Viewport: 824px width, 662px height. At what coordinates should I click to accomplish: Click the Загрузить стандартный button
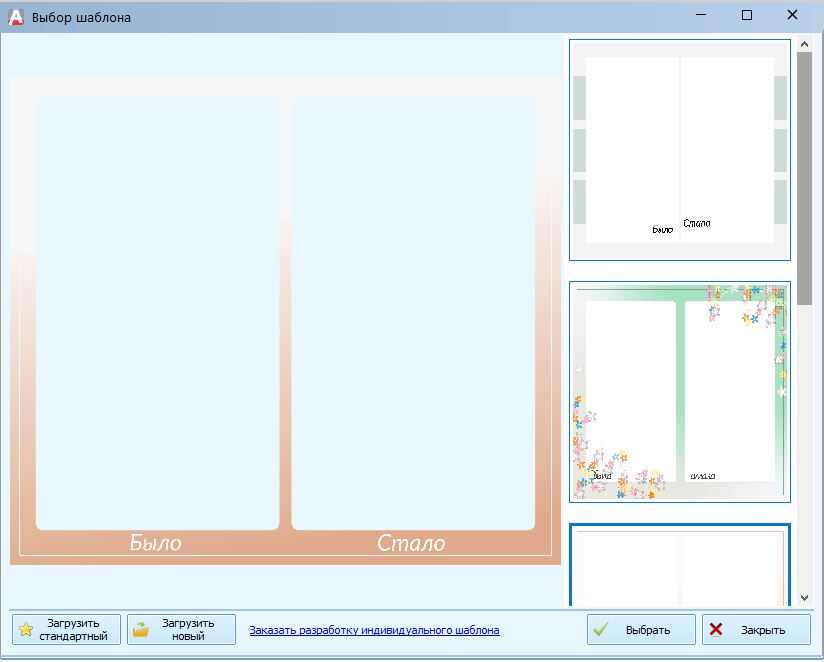[66, 629]
